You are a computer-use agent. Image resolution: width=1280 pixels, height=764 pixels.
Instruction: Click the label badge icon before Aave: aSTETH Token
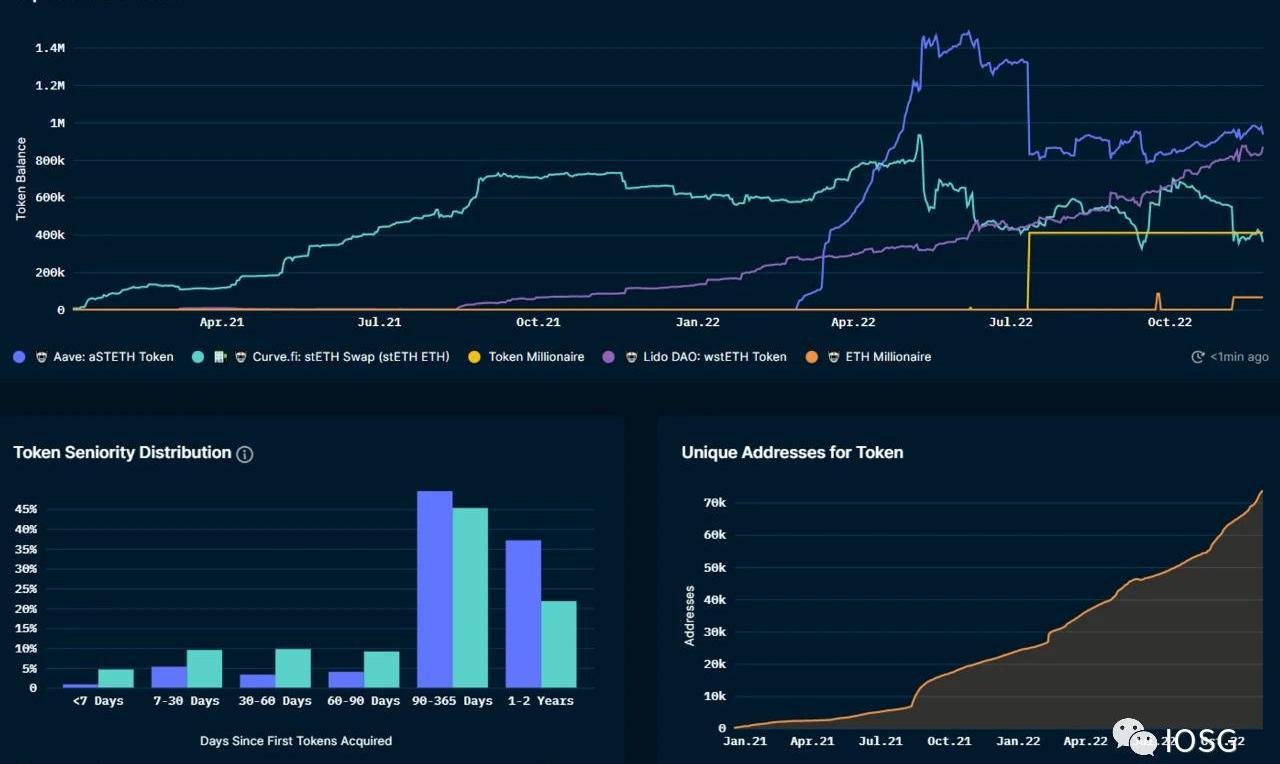tap(42, 357)
